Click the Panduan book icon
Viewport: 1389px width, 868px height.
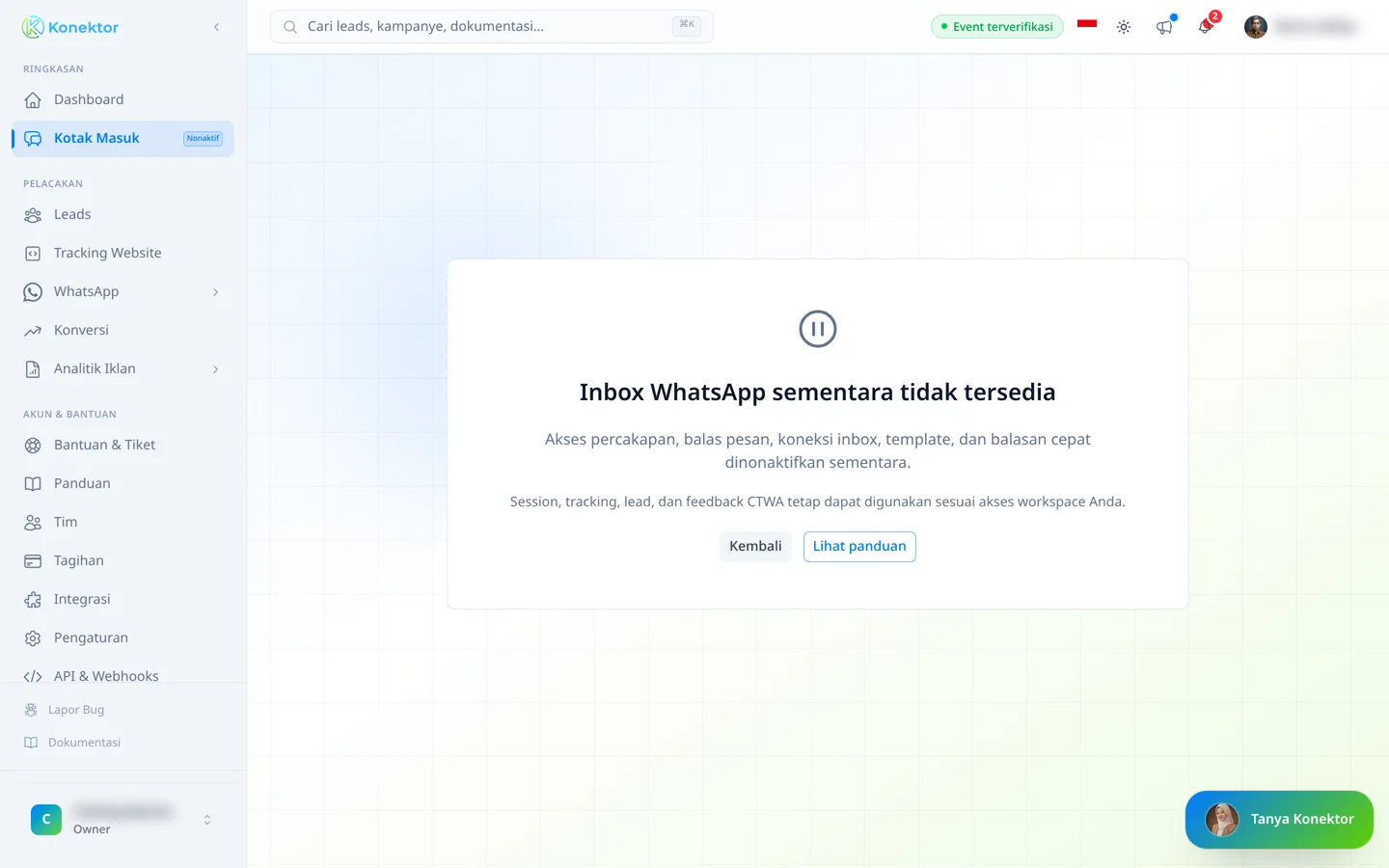[x=33, y=484]
